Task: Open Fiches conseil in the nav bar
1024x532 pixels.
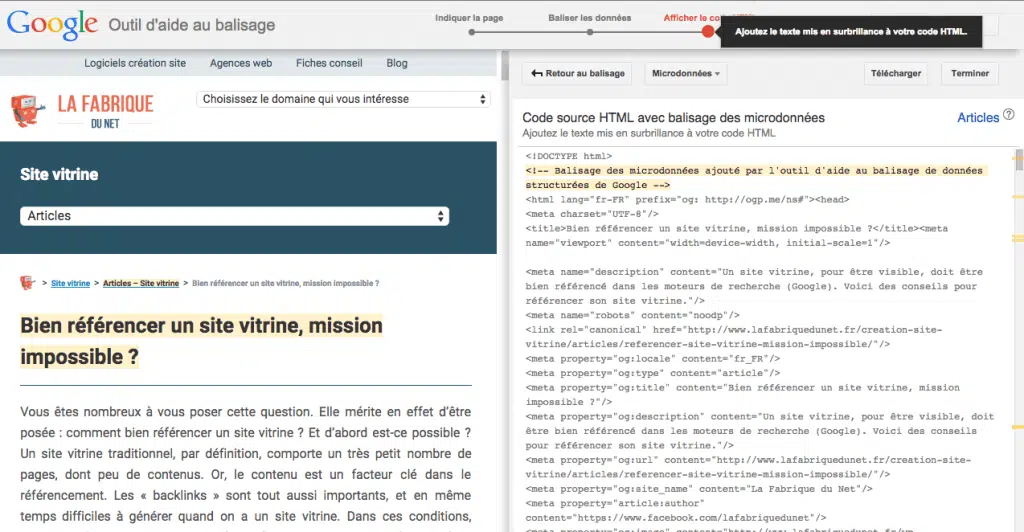Action: (329, 63)
